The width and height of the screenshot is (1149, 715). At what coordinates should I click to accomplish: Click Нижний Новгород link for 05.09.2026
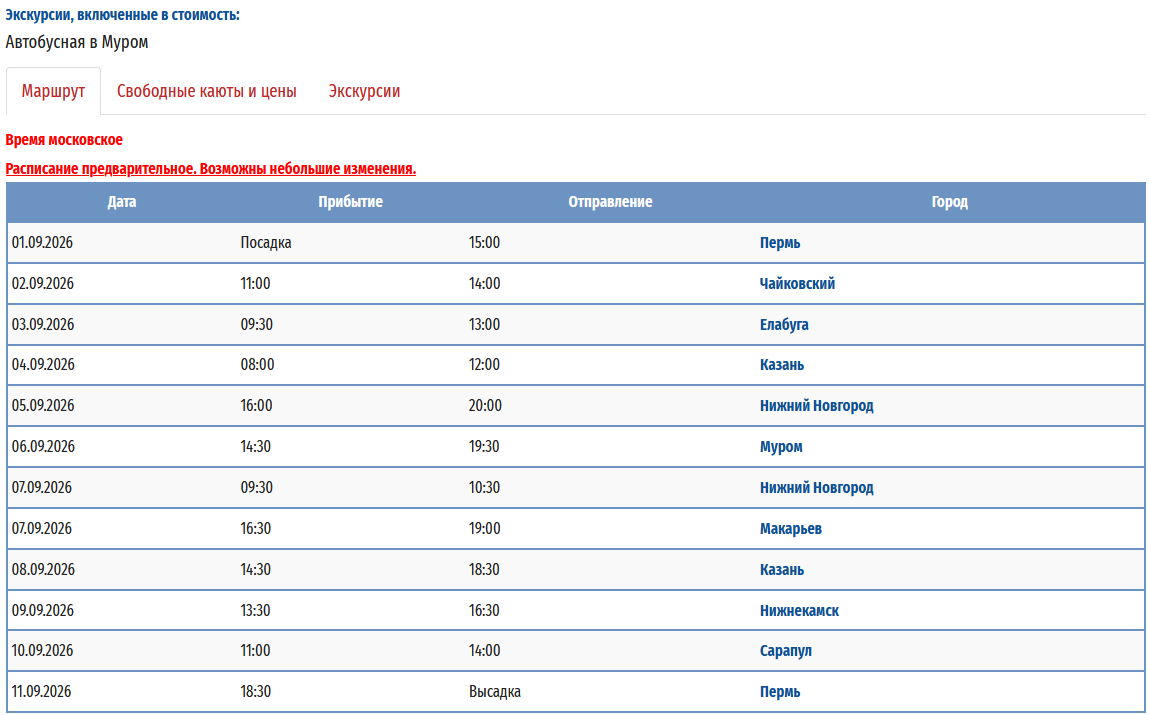(816, 406)
